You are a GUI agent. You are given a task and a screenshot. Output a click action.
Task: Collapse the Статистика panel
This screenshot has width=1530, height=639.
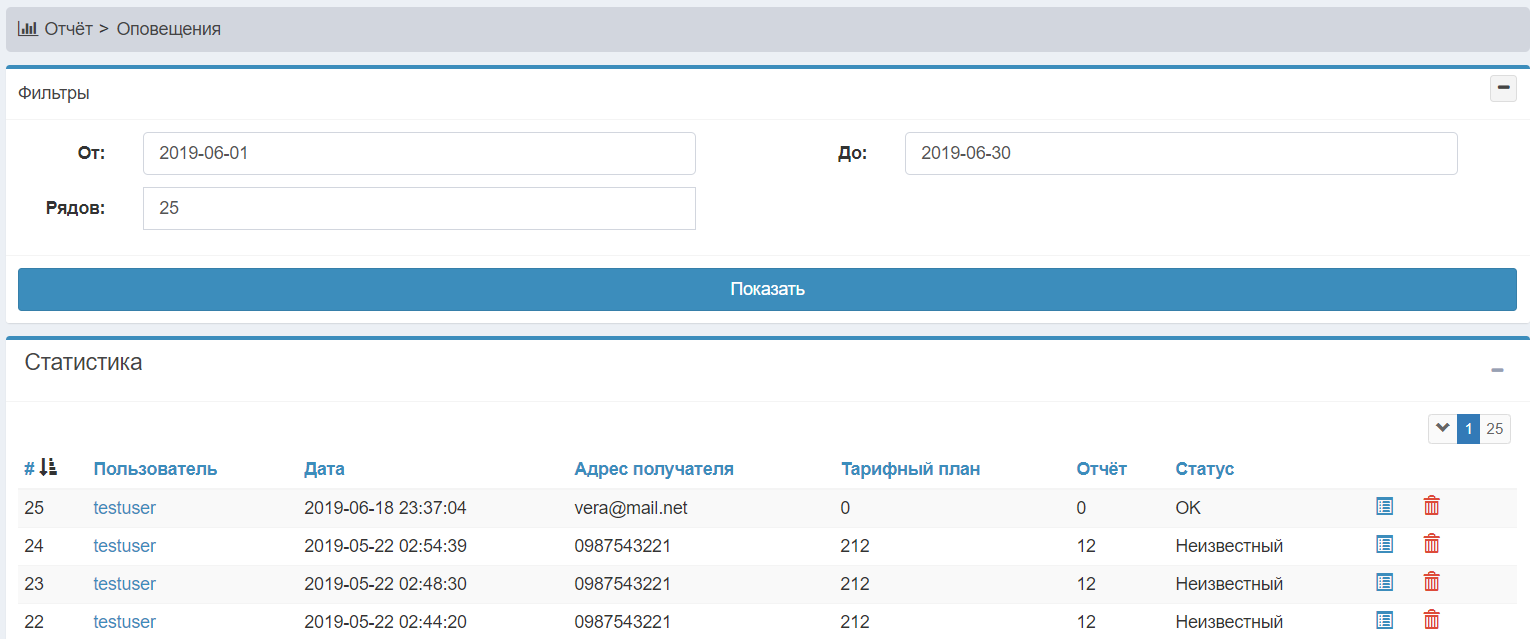[1497, 370]
